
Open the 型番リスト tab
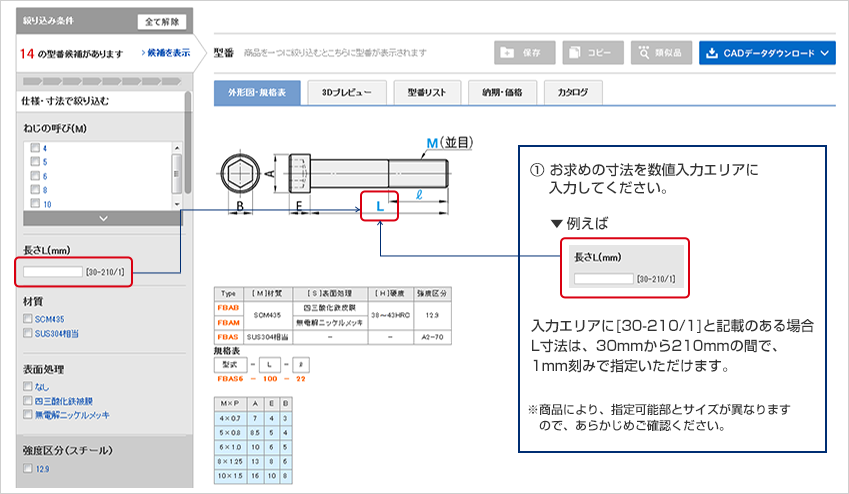pos(427,93)
